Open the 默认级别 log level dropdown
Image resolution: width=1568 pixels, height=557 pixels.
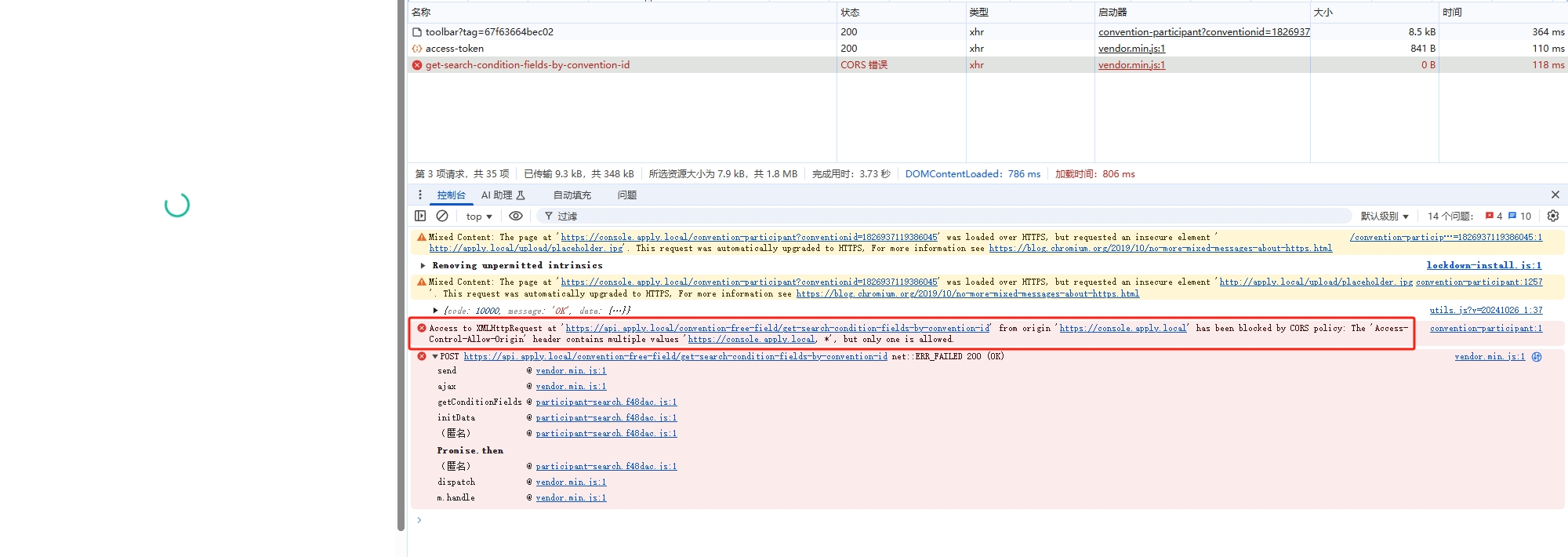coord(1385,217)
